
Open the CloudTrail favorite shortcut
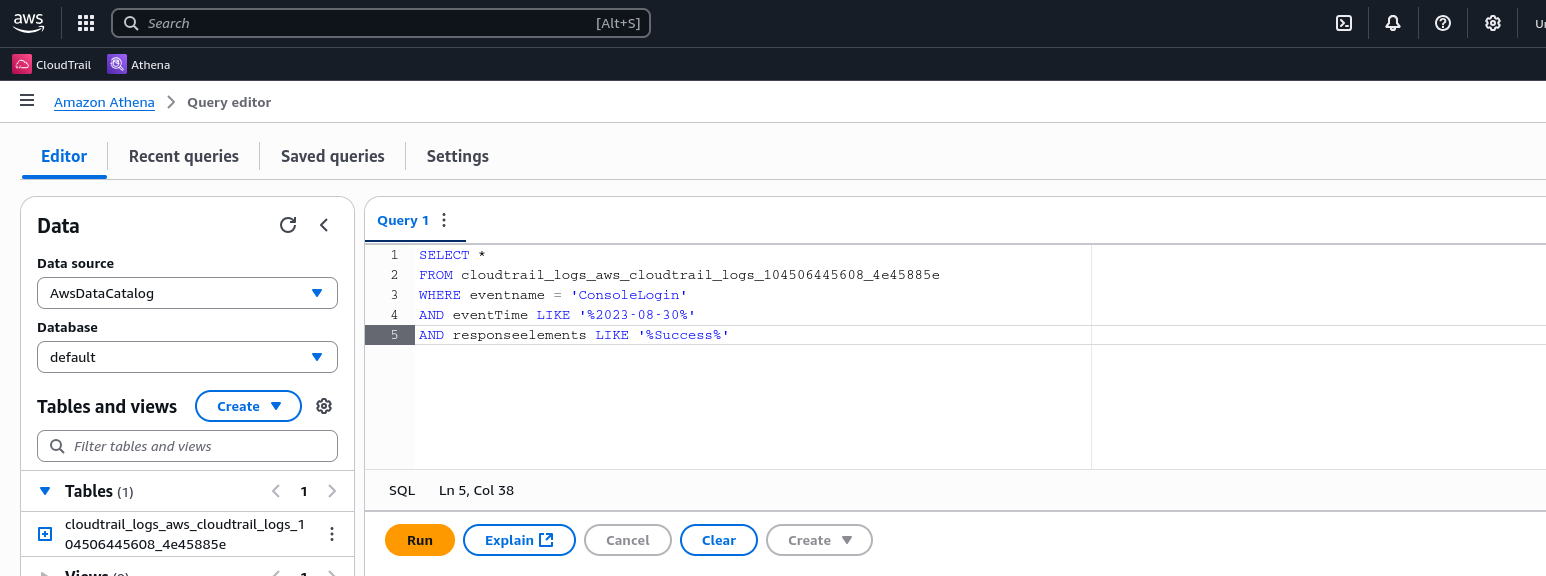click(x=52, y=64)
